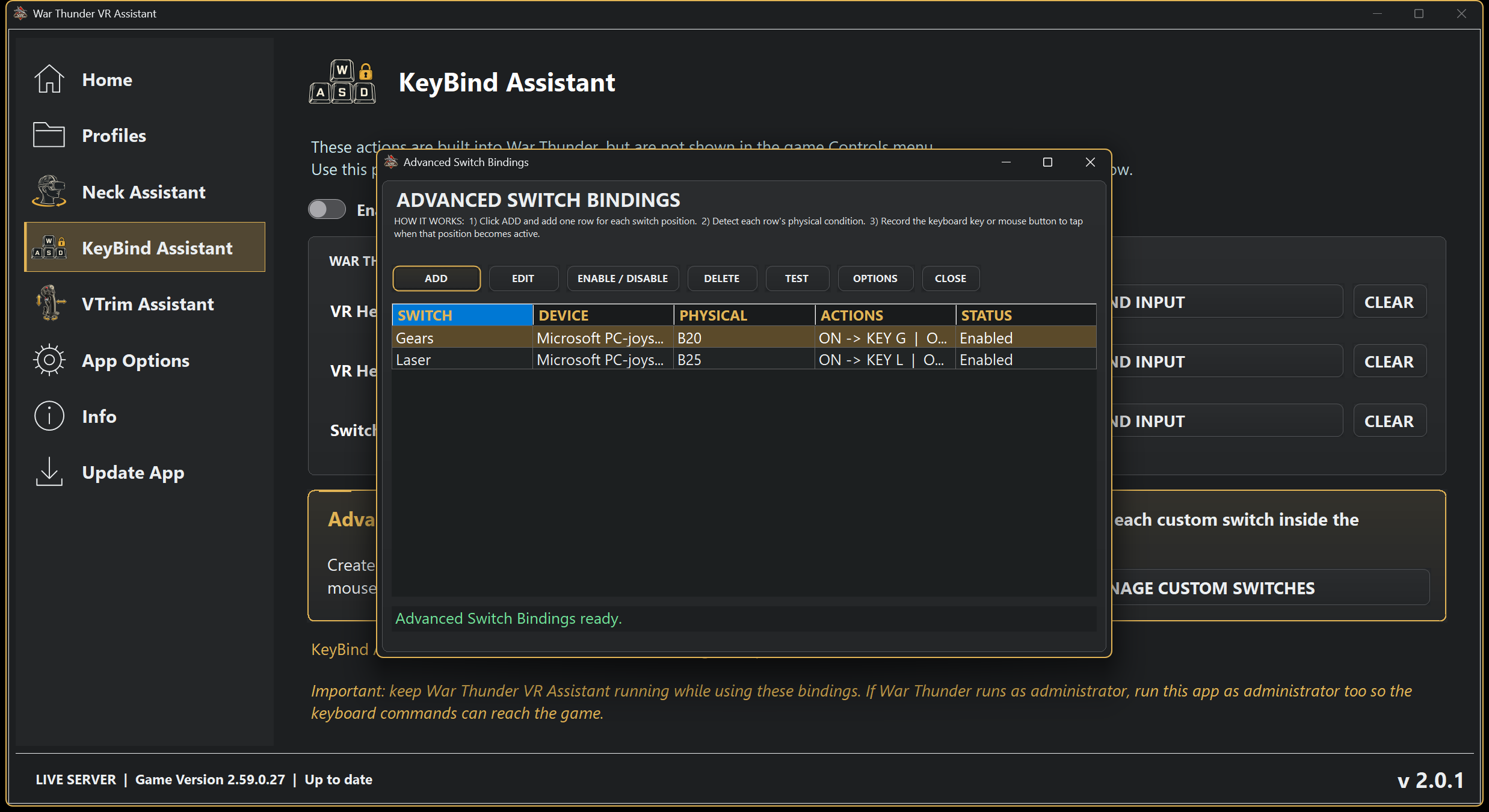The height and width of the screenshot is (812, 1489).
Task: Click the Info circle icon
Action: point(49,416)
